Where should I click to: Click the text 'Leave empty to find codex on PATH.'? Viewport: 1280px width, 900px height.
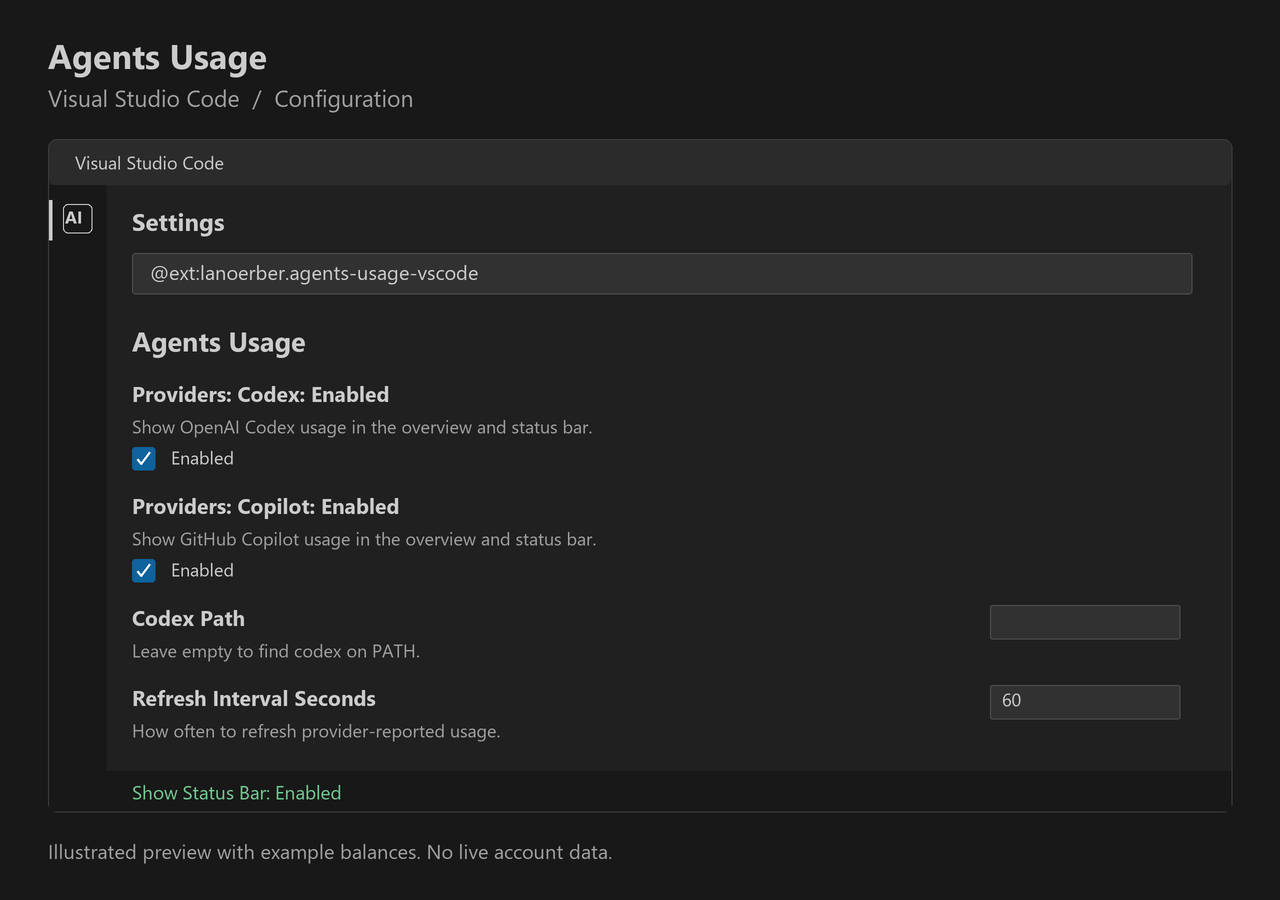pos(276,651)
